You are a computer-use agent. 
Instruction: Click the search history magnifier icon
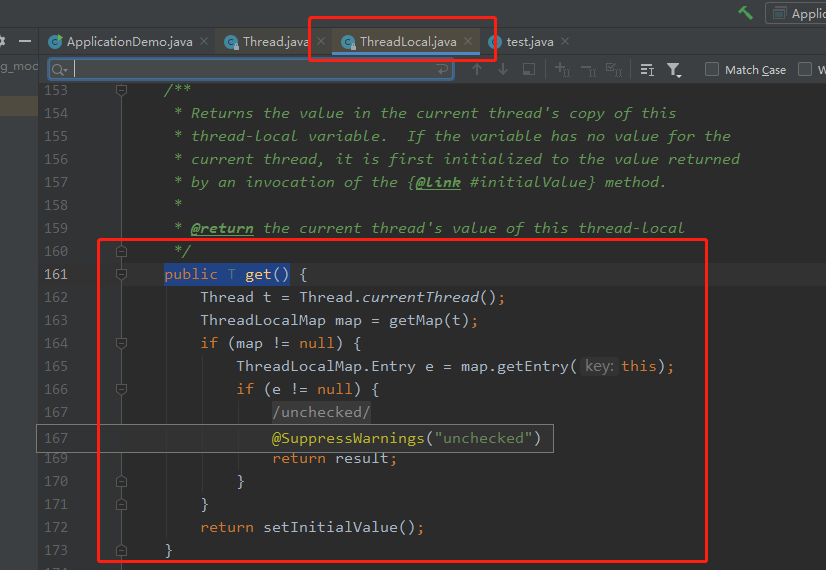tap(59, 70)
